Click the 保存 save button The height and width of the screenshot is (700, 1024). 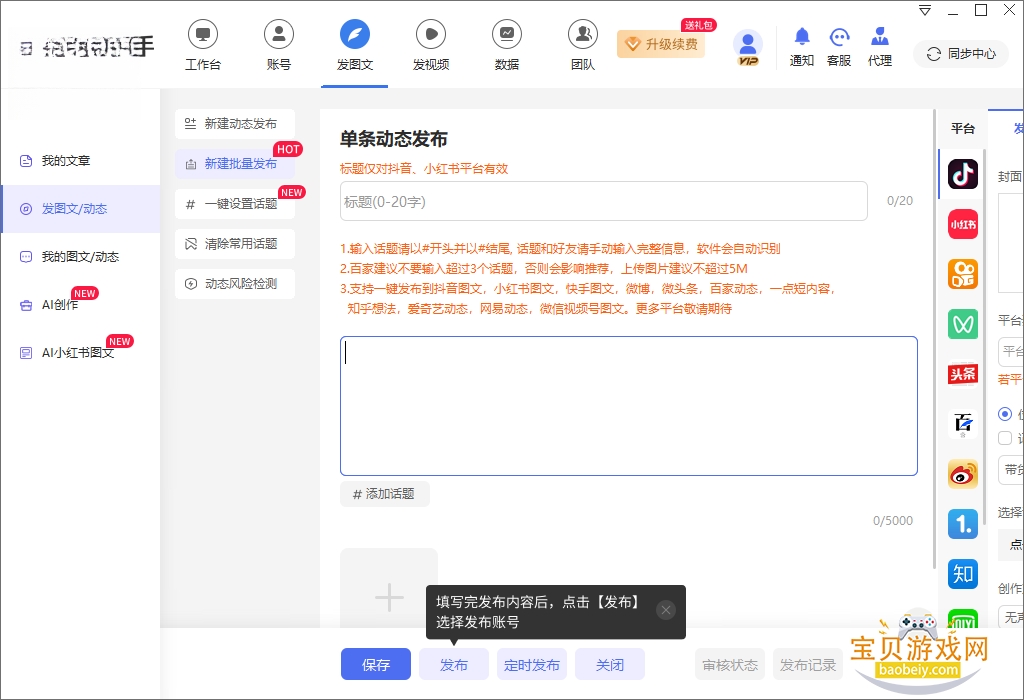[376, 664]
